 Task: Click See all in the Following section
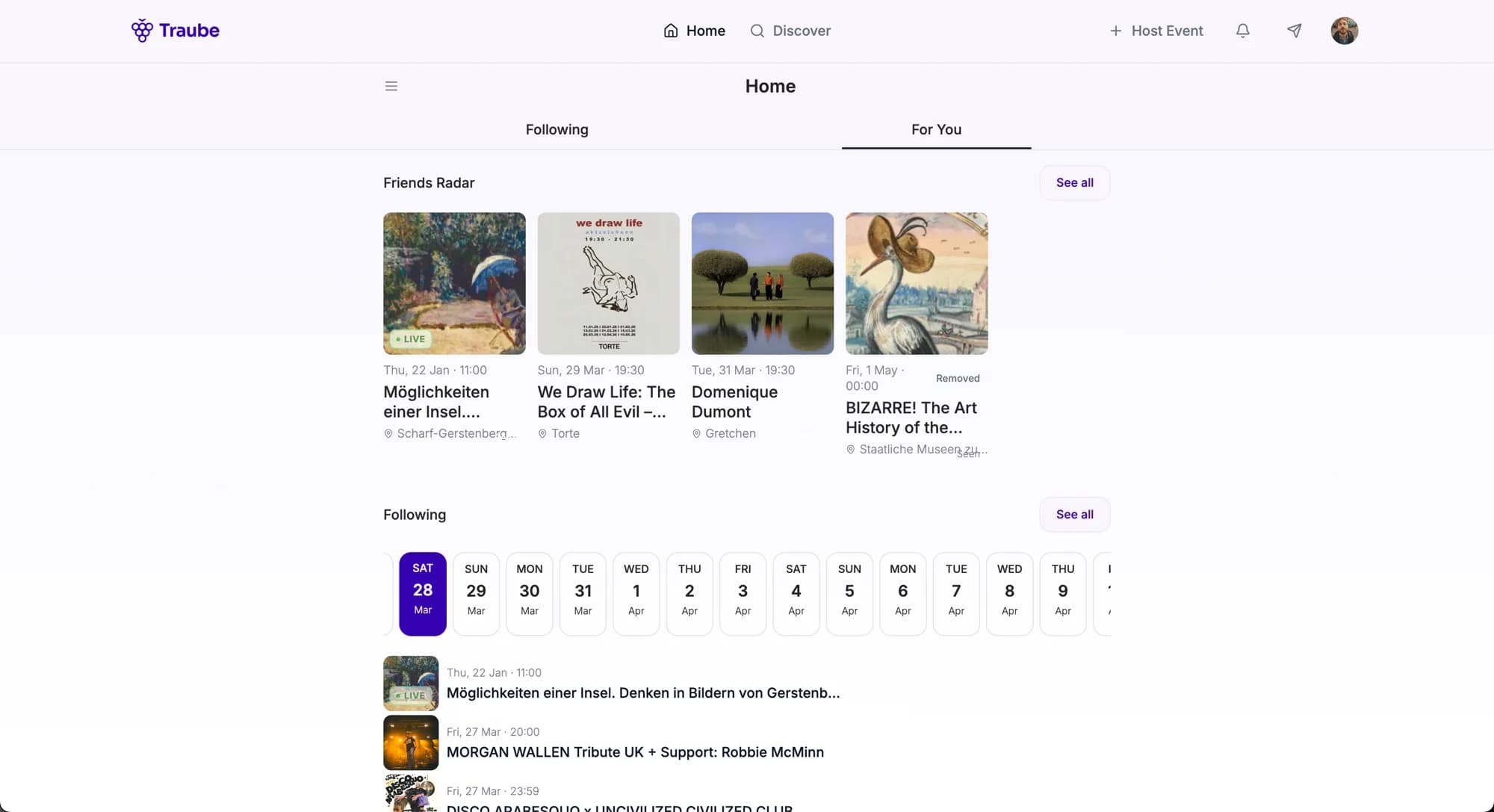[1074, 514]
